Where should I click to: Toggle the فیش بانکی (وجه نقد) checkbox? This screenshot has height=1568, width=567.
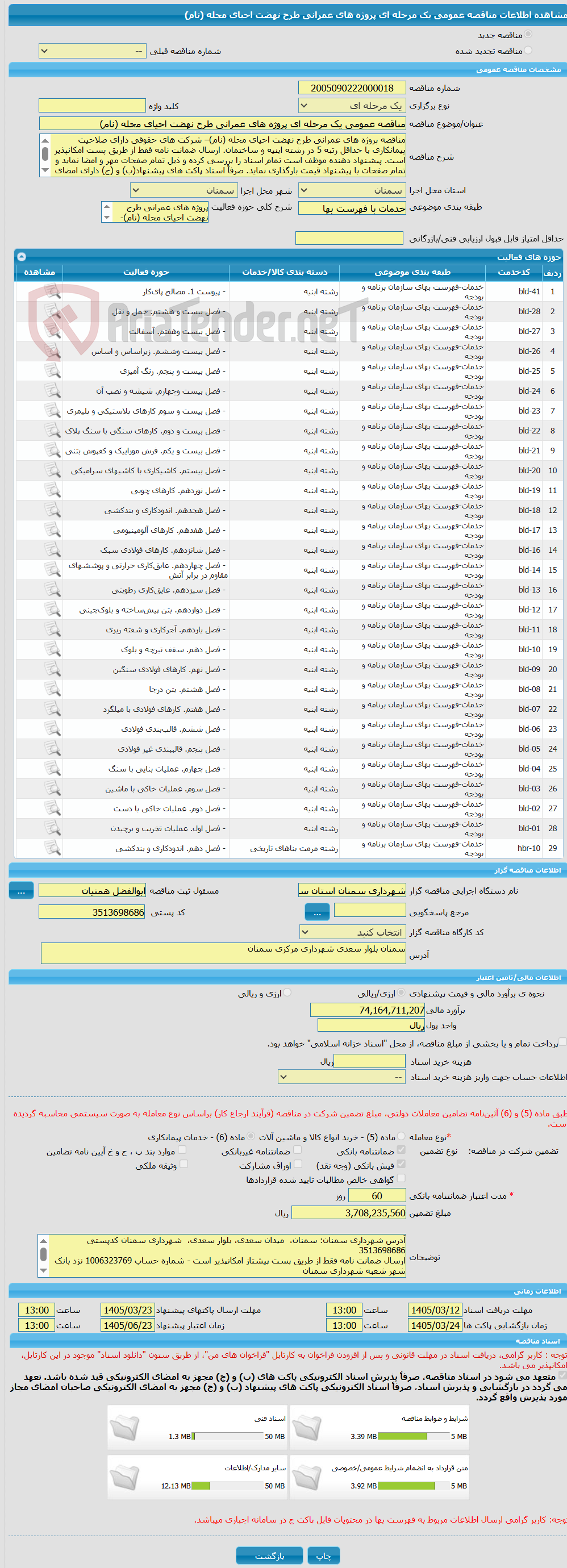point(401,1165)
